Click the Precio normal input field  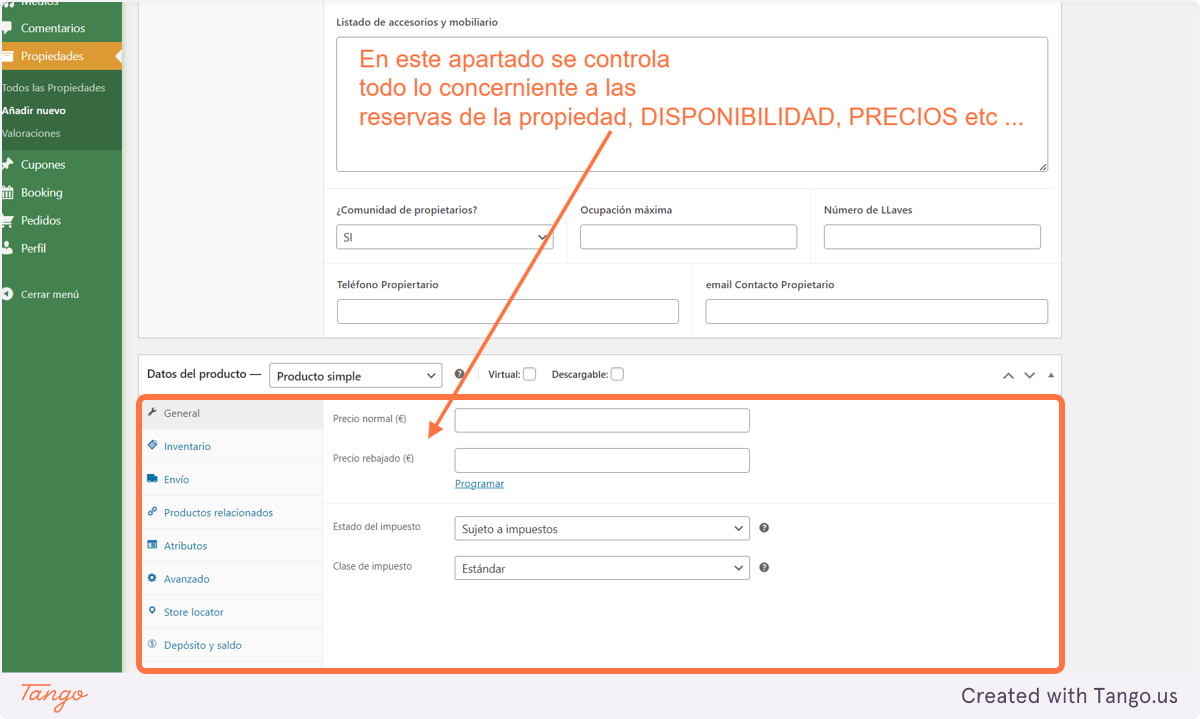(602, 420)
